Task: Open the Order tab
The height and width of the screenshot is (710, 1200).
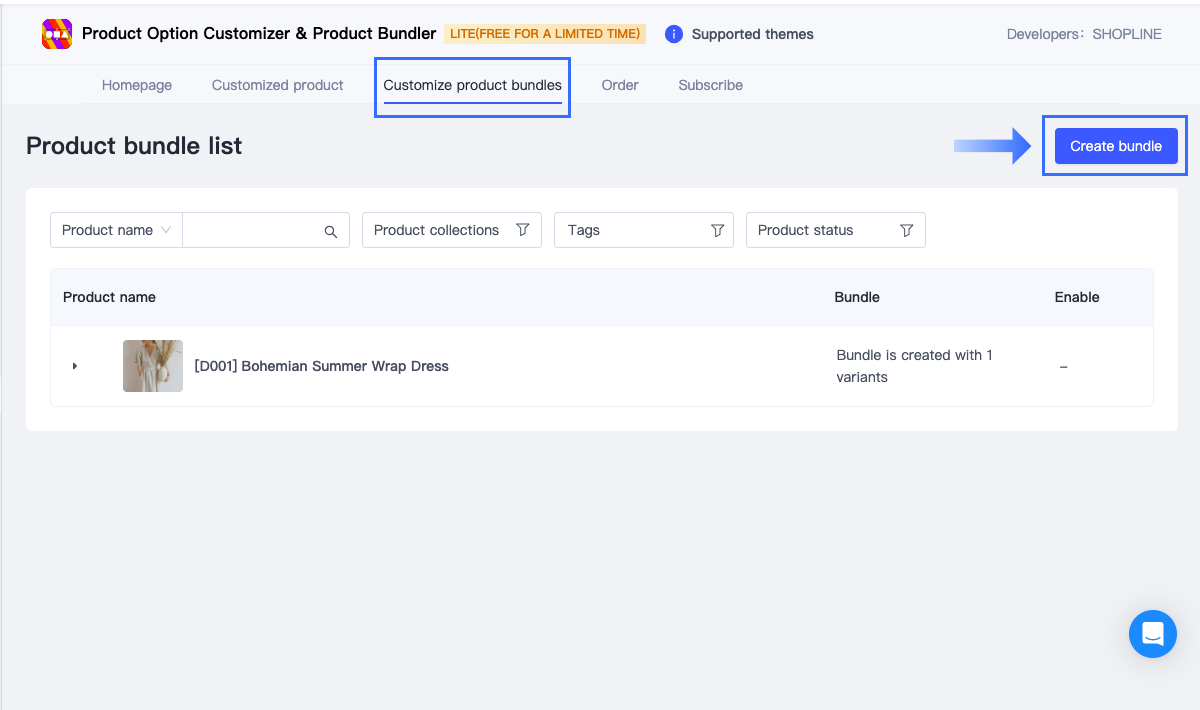Action: coord(620,85)
